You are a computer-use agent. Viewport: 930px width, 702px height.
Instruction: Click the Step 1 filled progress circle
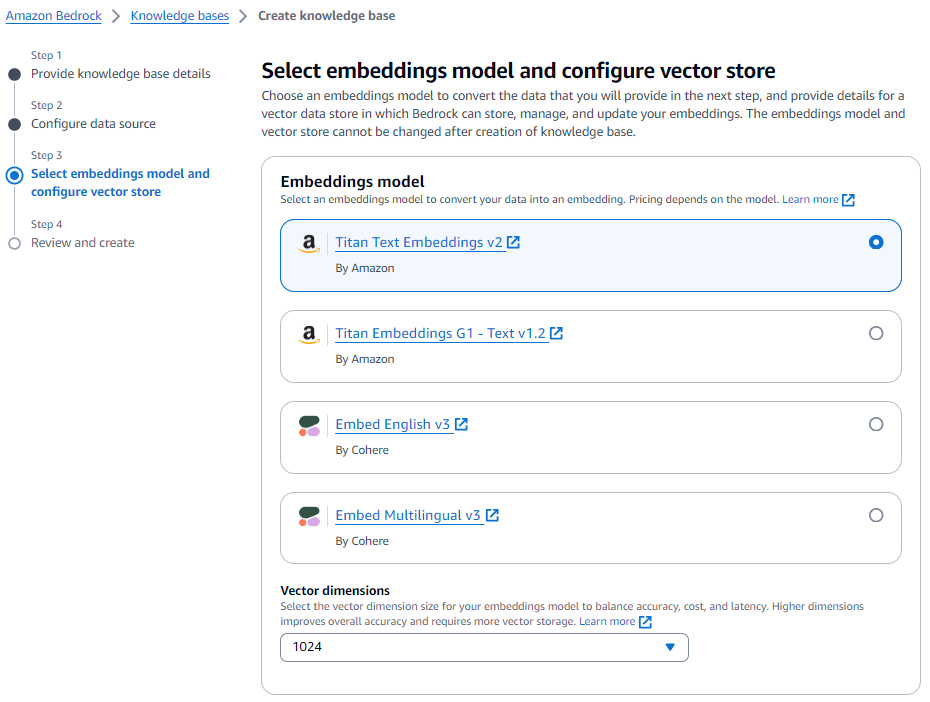click(13, 73)
